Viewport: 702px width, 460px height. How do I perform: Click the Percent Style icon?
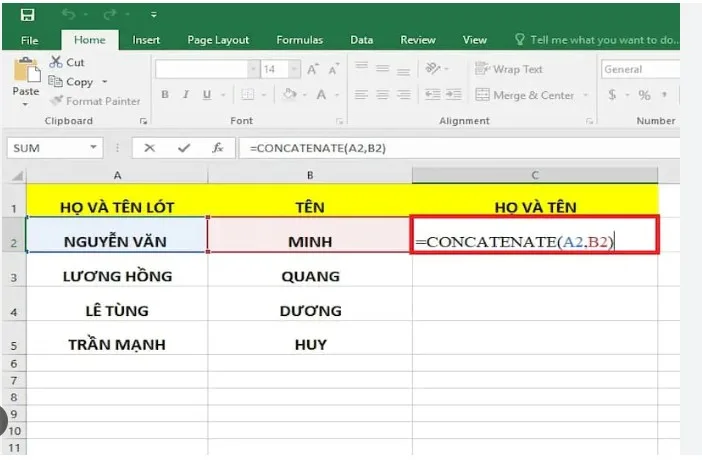644,95
